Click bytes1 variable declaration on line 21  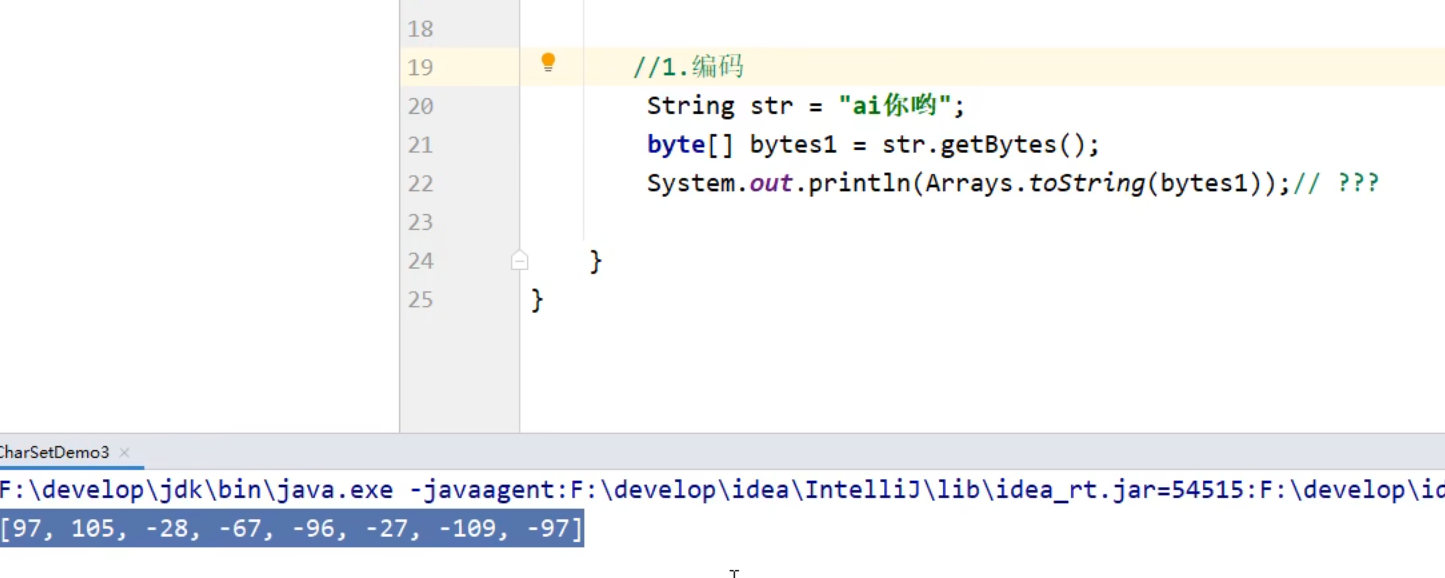tap(792, 145)
